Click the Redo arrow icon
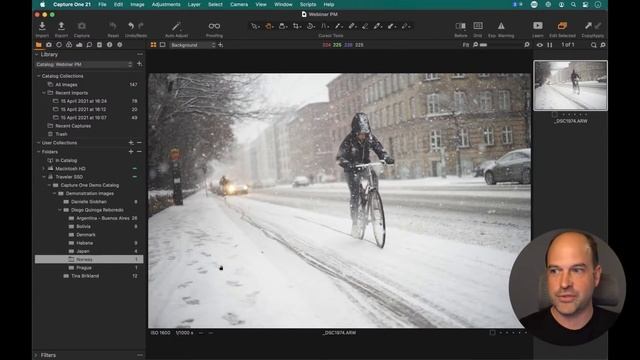 (x=141, y=26)
